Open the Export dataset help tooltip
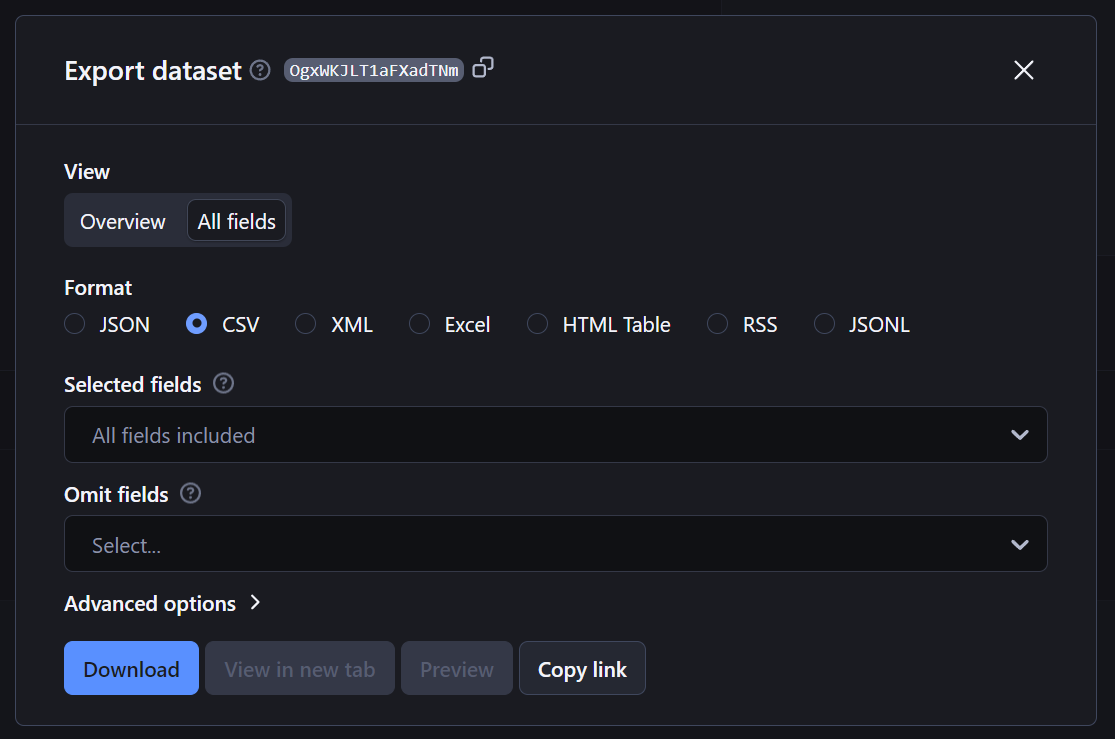This screenshot has width=1115, height=739. [x=259, y=70]
